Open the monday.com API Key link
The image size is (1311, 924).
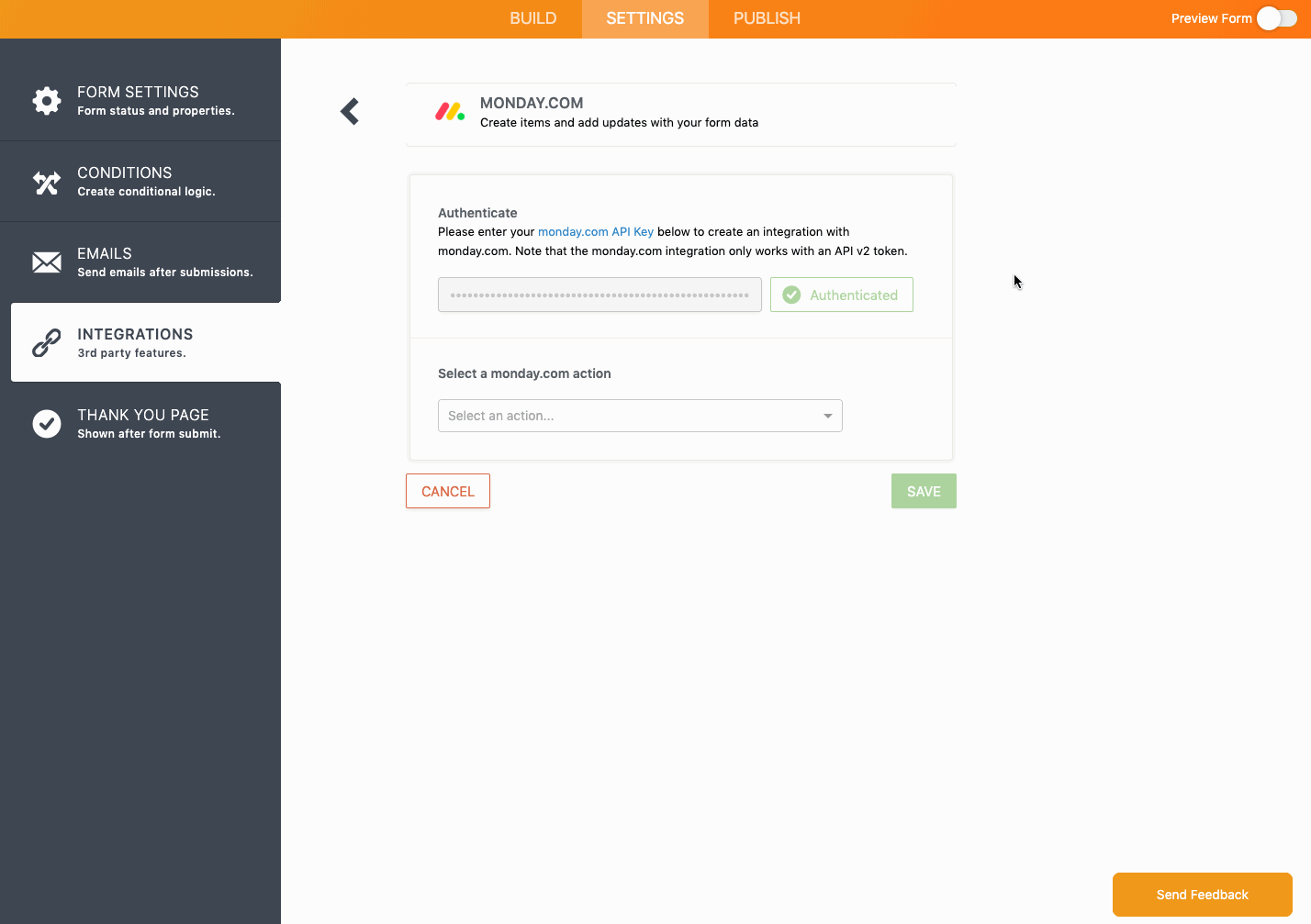coord(596,232)
